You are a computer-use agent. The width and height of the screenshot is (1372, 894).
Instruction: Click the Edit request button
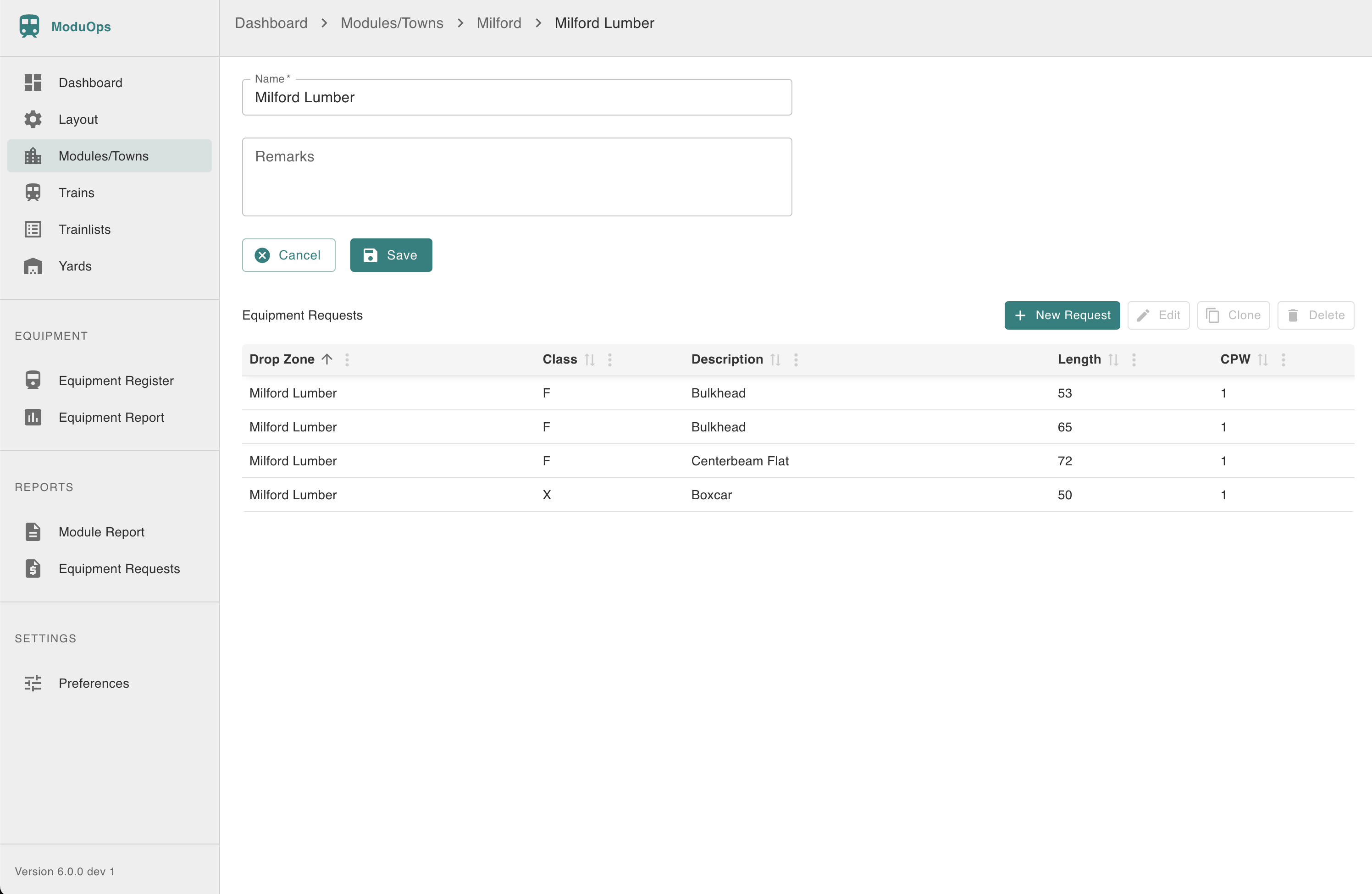pyautogui.click(x=1159, y=315)
